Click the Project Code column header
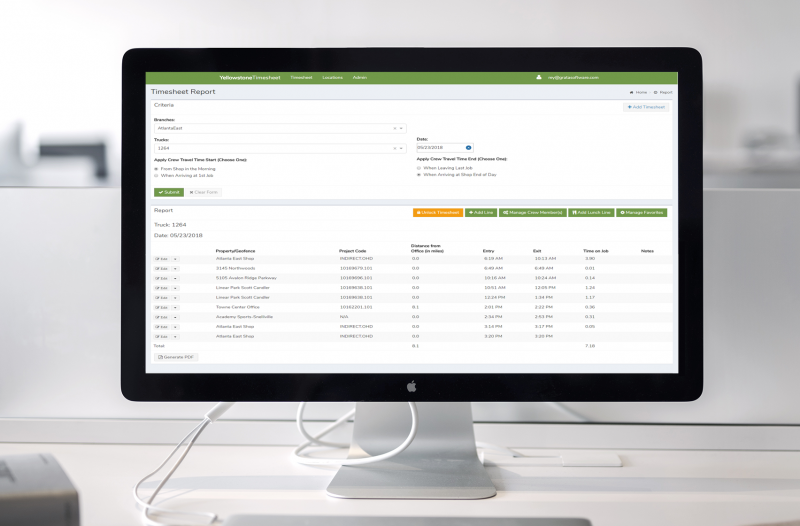 [353, 251]
